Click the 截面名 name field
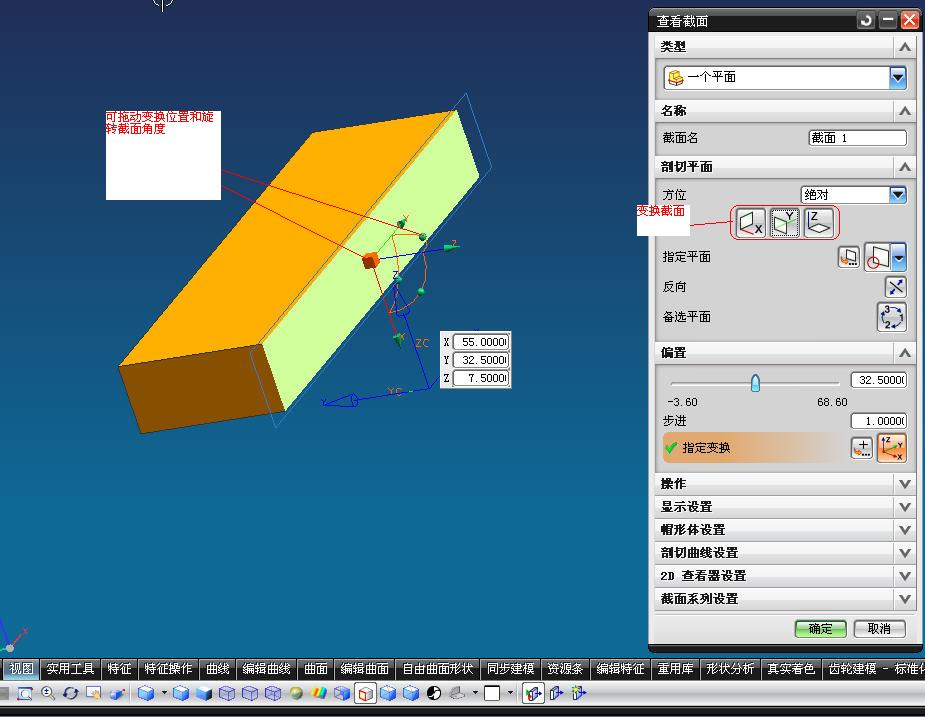This screenshot has height=717, width=925. 857,137
